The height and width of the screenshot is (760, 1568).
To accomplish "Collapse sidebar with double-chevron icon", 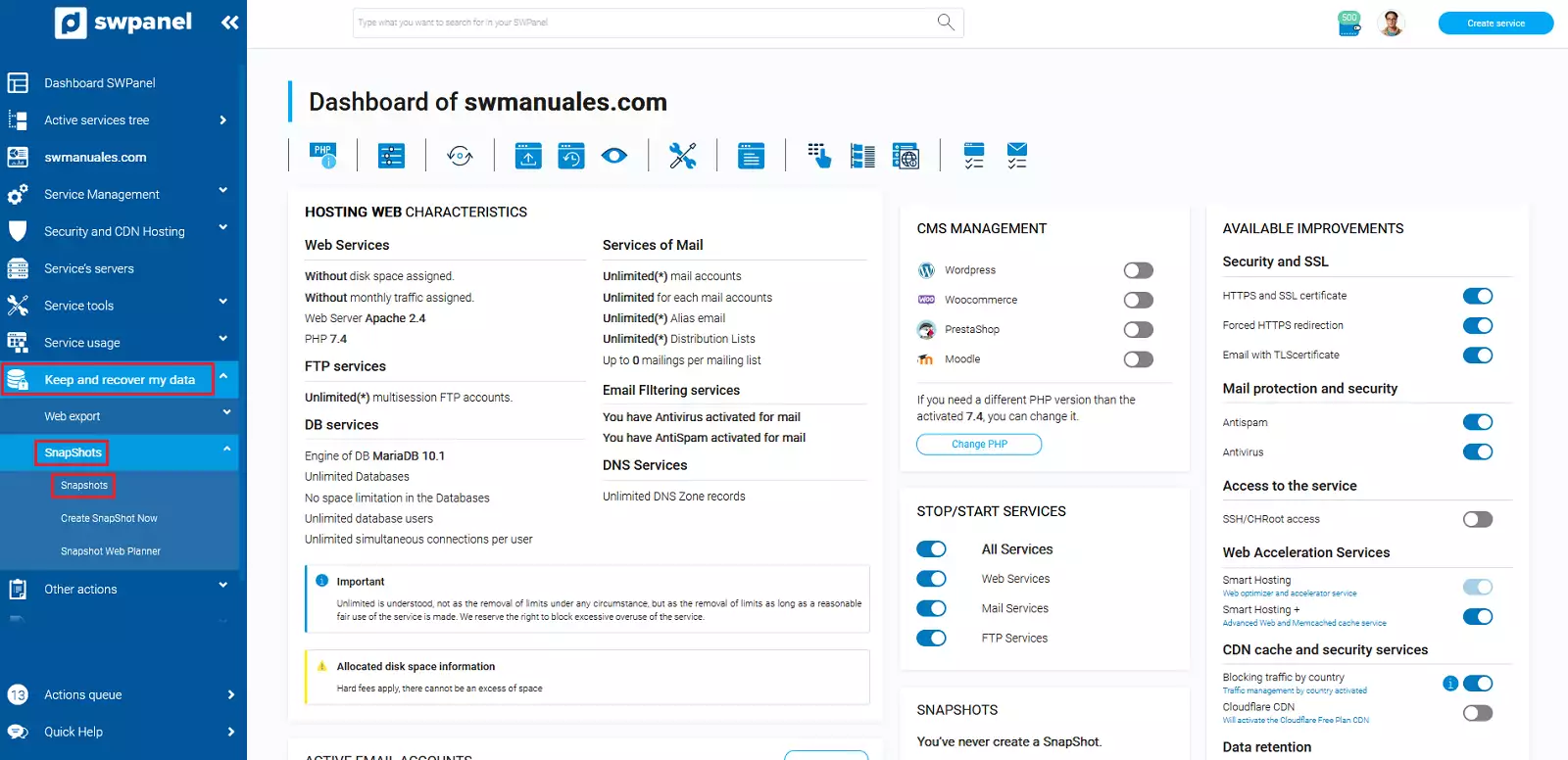I will [229, 23].
